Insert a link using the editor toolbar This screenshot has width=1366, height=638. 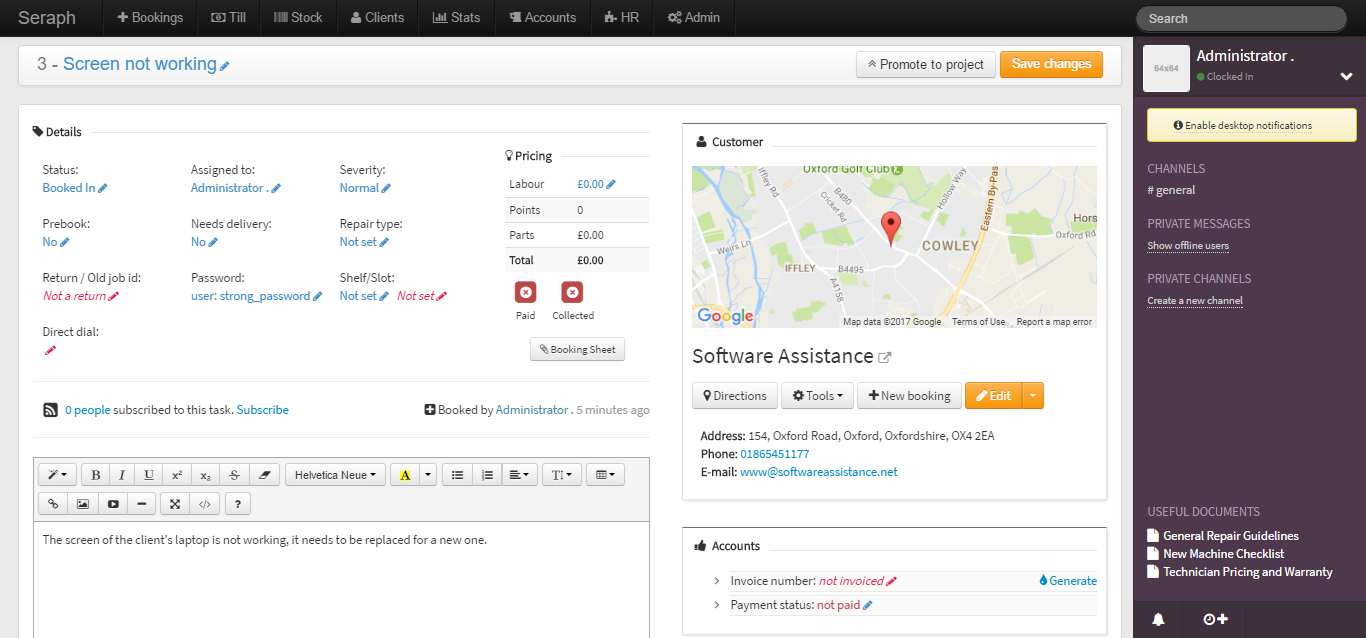pos(53,504)
